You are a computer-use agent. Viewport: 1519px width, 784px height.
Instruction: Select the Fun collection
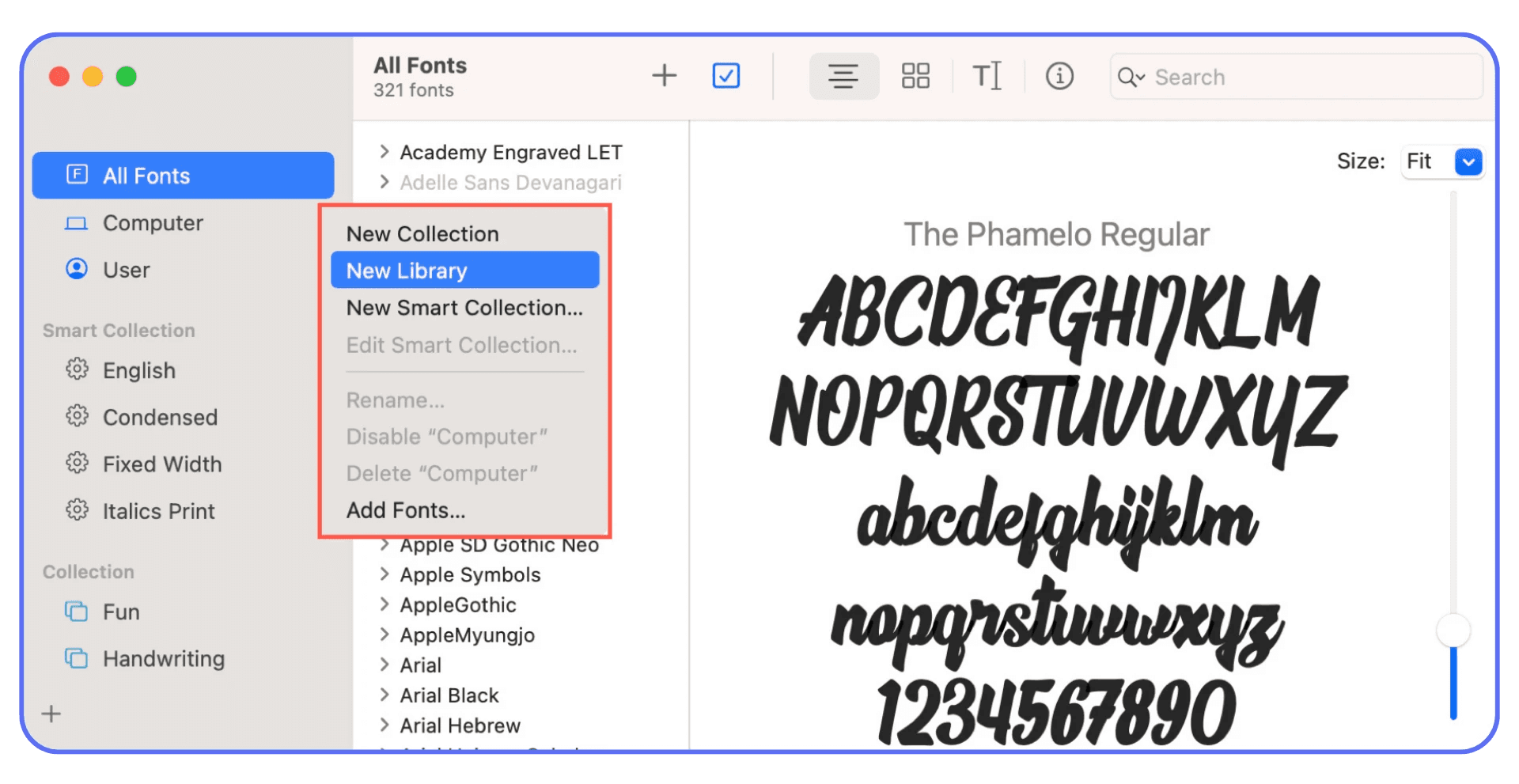point(120,612)
